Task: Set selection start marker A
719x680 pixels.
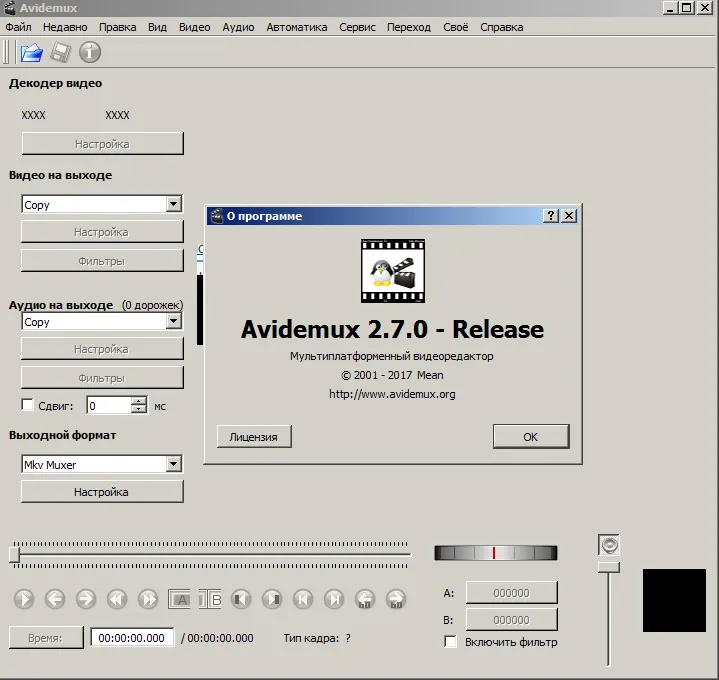Action: coord(179,599)
